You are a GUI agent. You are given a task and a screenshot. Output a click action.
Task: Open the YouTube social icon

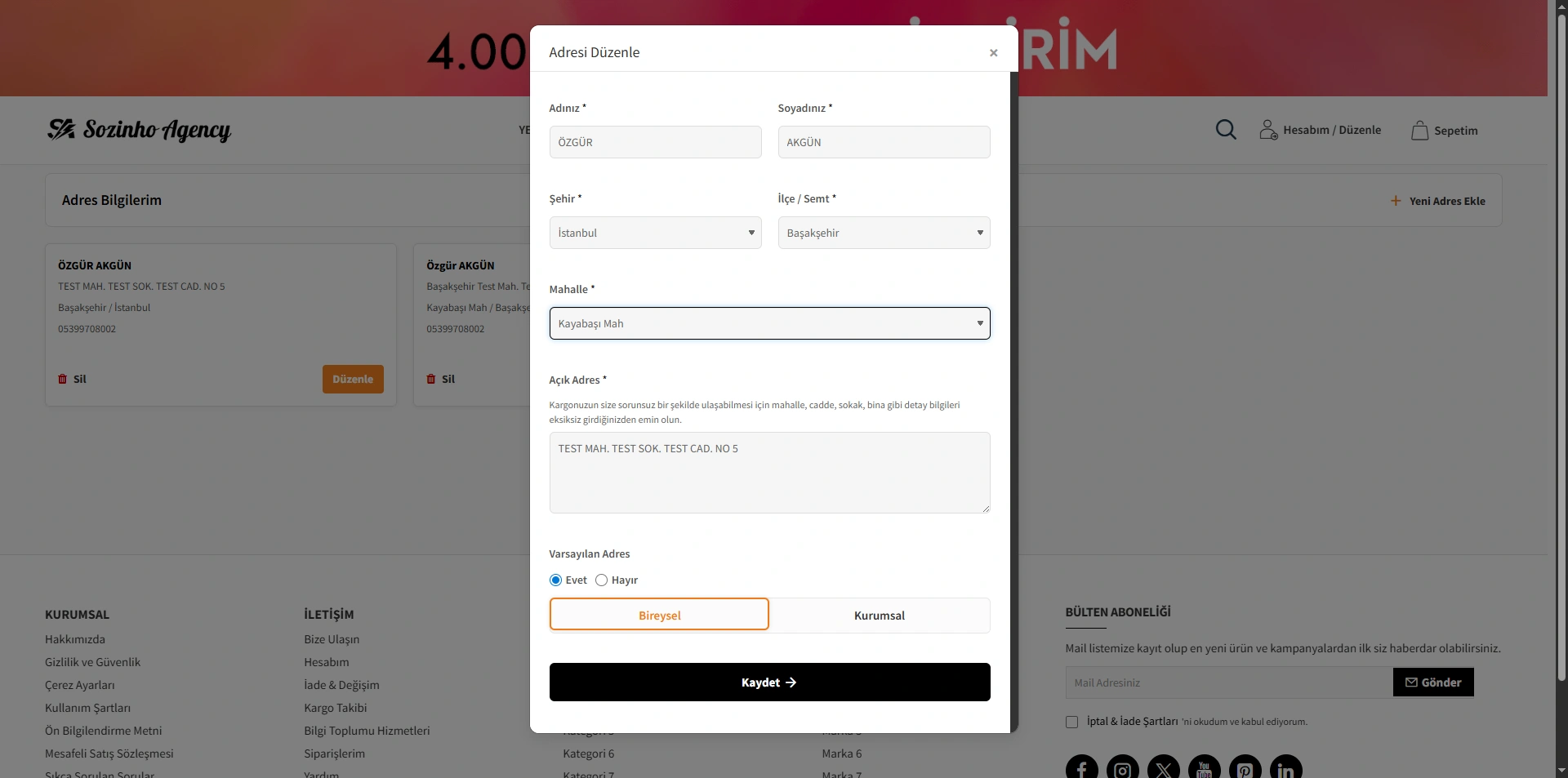point(1204,769)
